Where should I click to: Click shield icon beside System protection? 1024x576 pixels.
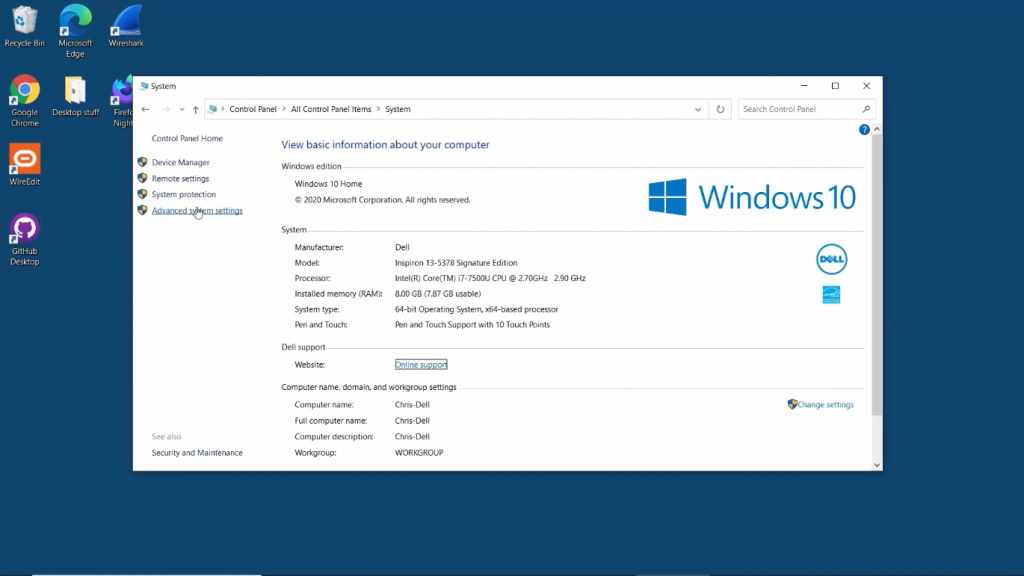coord(142,194)
